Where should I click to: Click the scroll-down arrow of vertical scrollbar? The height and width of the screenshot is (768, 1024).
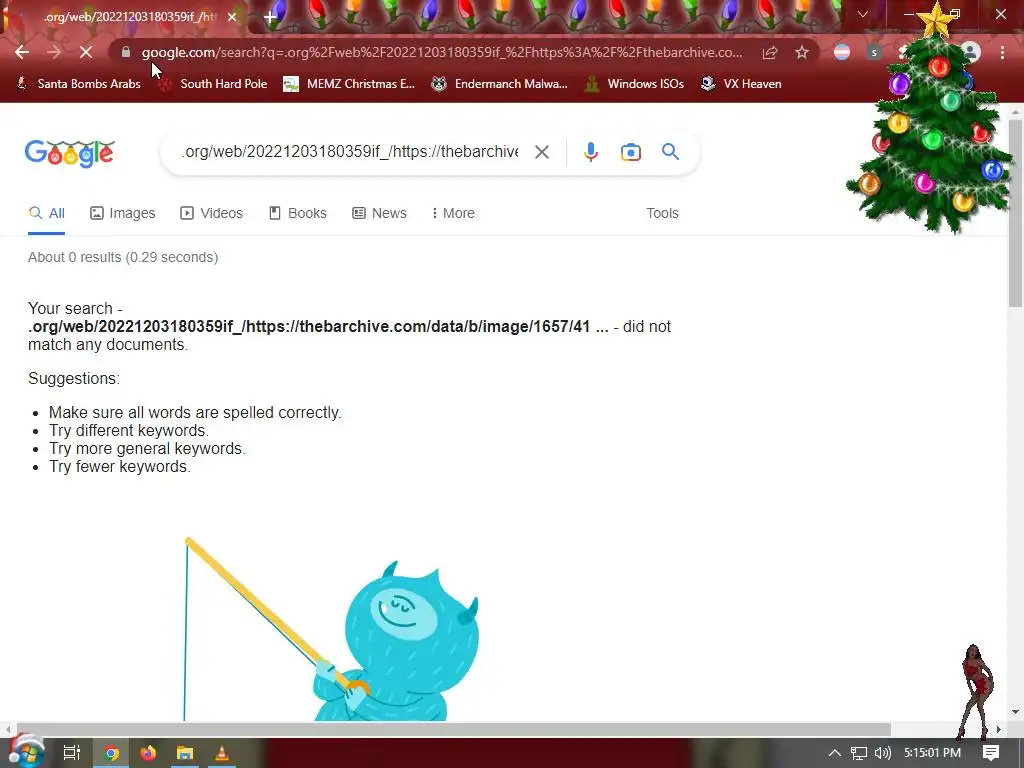click(x=1016, y=712)
